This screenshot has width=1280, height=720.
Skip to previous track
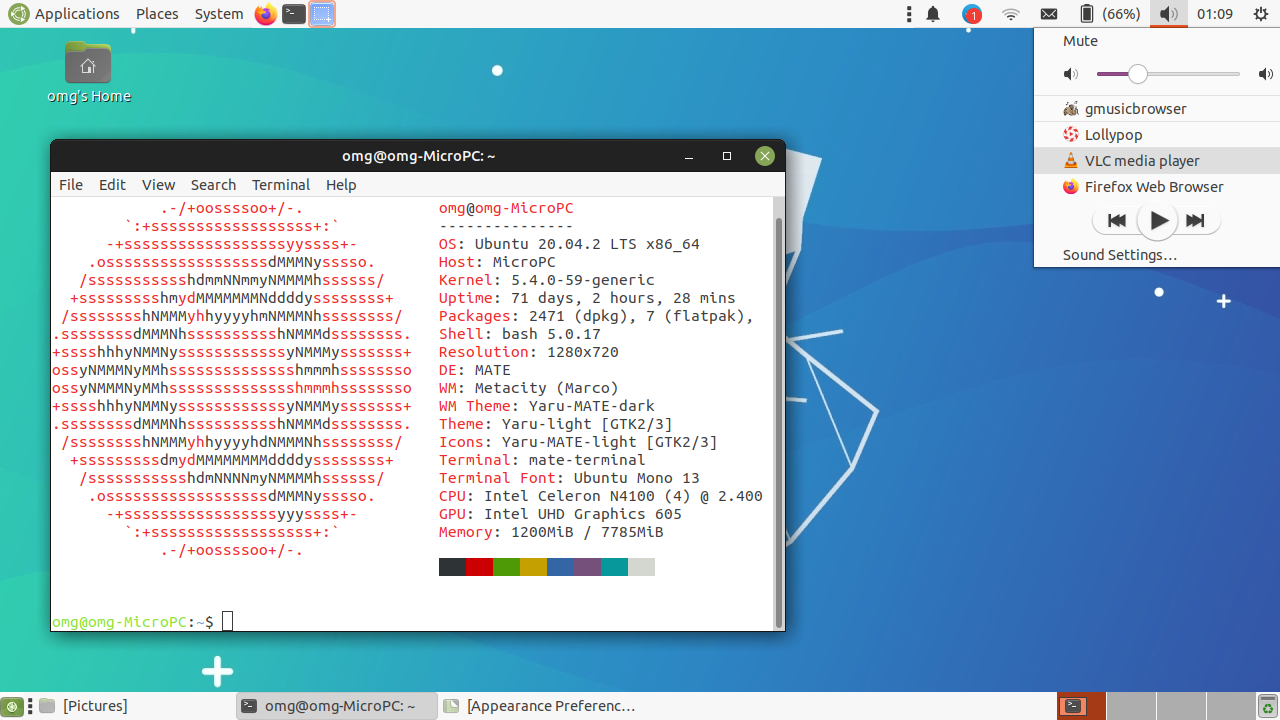tap(1117, 221)
